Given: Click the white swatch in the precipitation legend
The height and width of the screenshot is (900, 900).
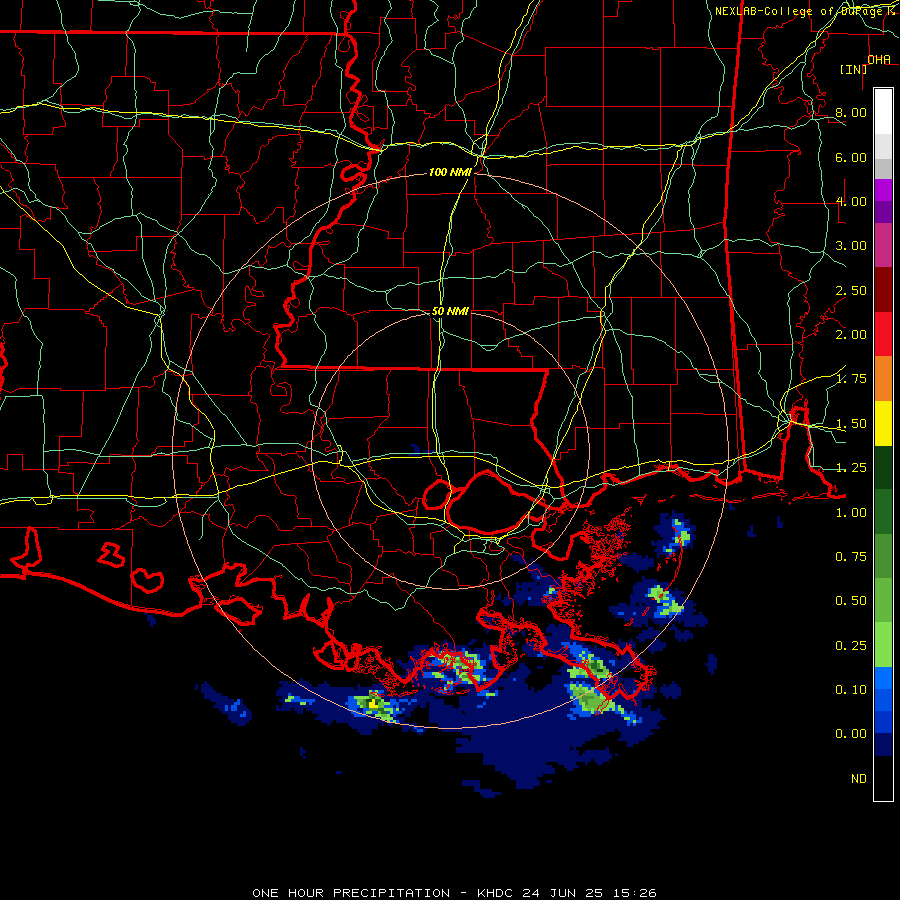Looking at the screenshot, I should [x=883, y=112].
